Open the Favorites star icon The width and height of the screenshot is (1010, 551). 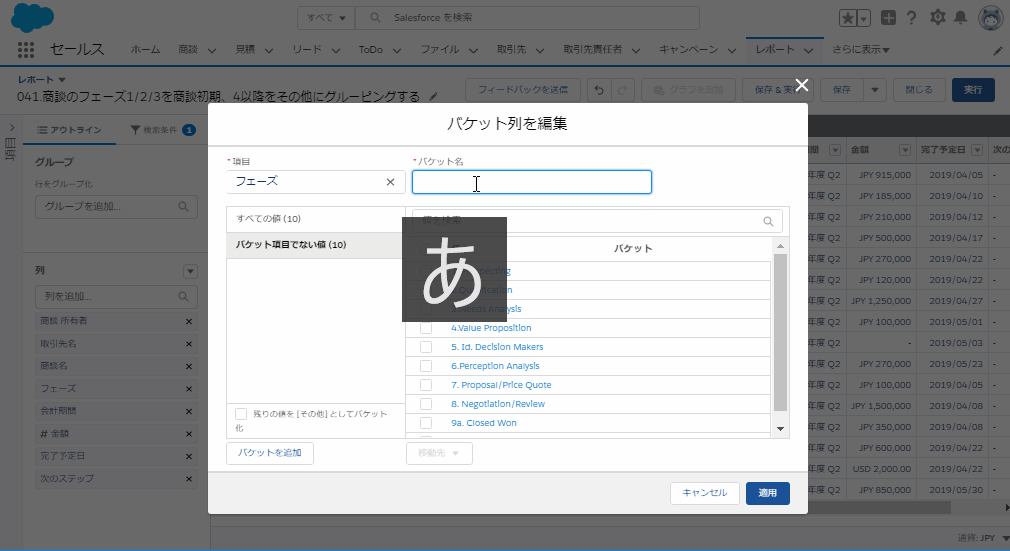tap(848, 18)
